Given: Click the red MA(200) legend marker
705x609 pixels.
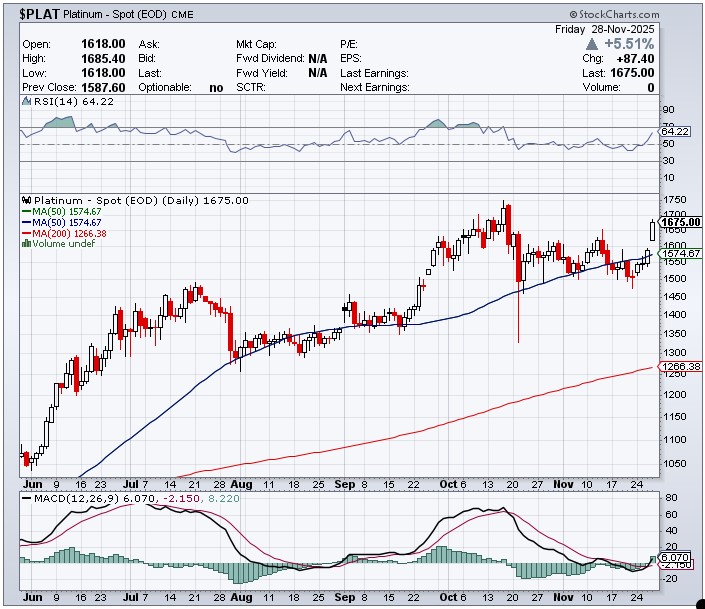Looking at the screenshot, I should (x=27, y=233).
